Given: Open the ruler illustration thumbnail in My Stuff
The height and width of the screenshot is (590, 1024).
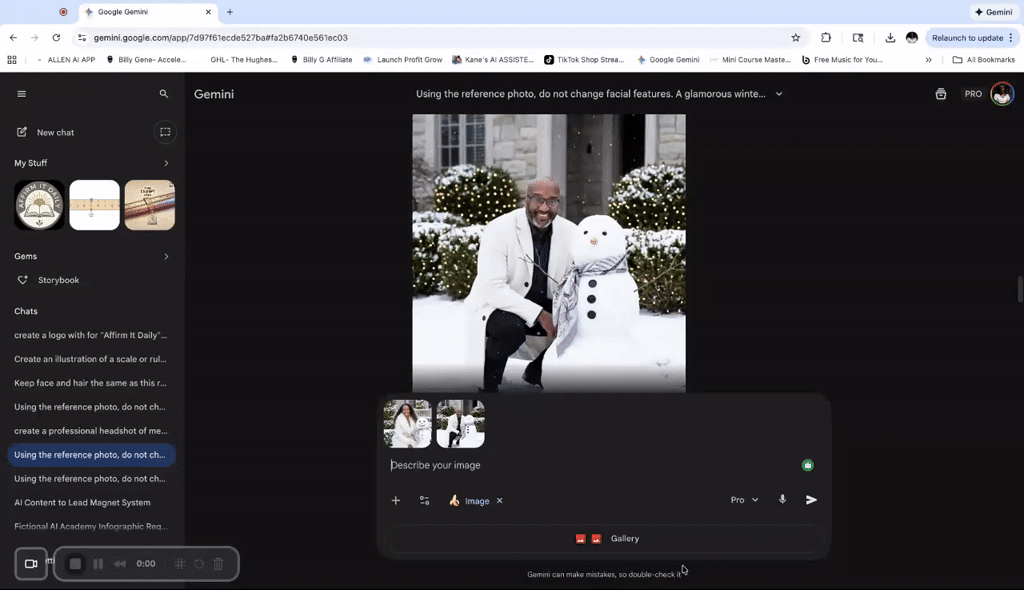Looking at the screenshot, I should (95, 205).
